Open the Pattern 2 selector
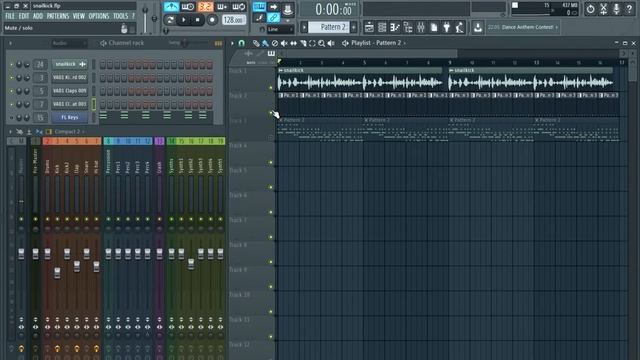640x360 pixels. click(329, 27)
